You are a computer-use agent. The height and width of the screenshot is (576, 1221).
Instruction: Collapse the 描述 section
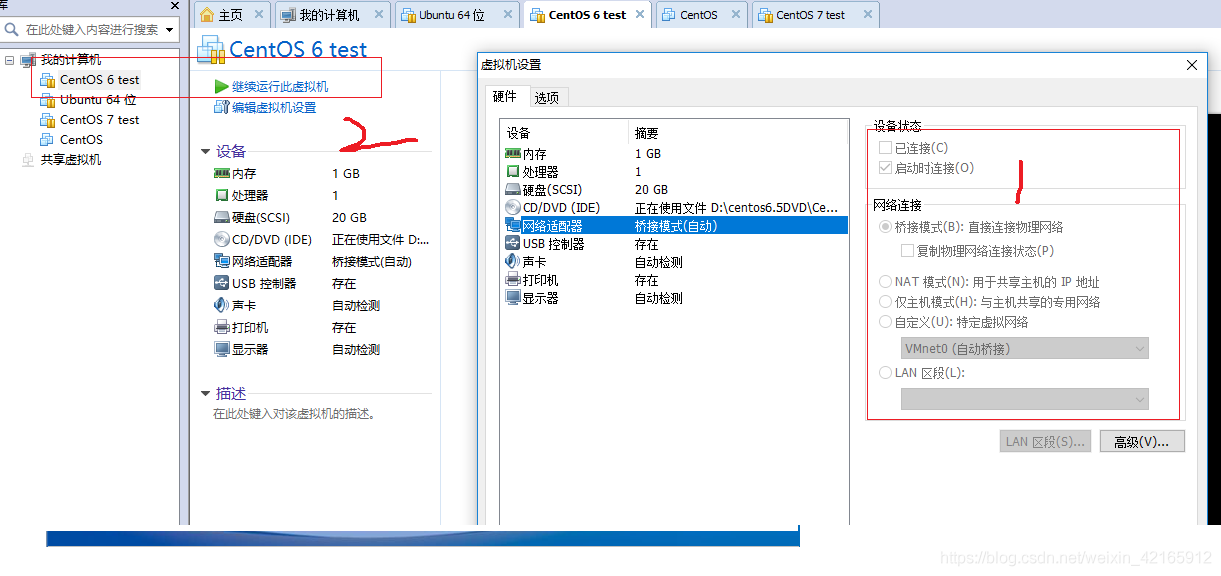(x=206, y=394)
